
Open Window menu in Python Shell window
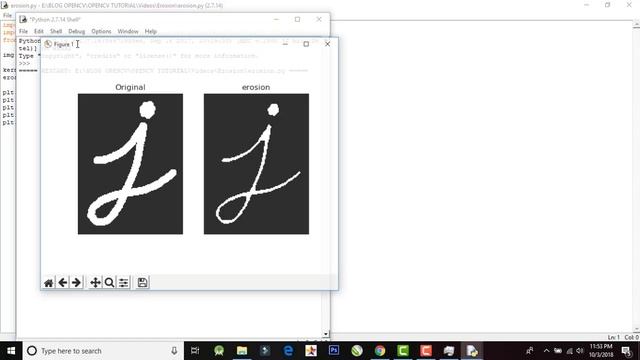pos(128,31)
